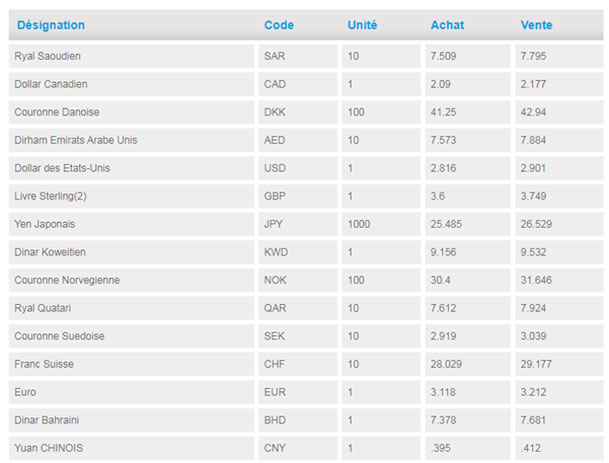Click the Yuan CHINOIS row name
Viewport: 609px width, 463px height.
[x=48, y=448]
